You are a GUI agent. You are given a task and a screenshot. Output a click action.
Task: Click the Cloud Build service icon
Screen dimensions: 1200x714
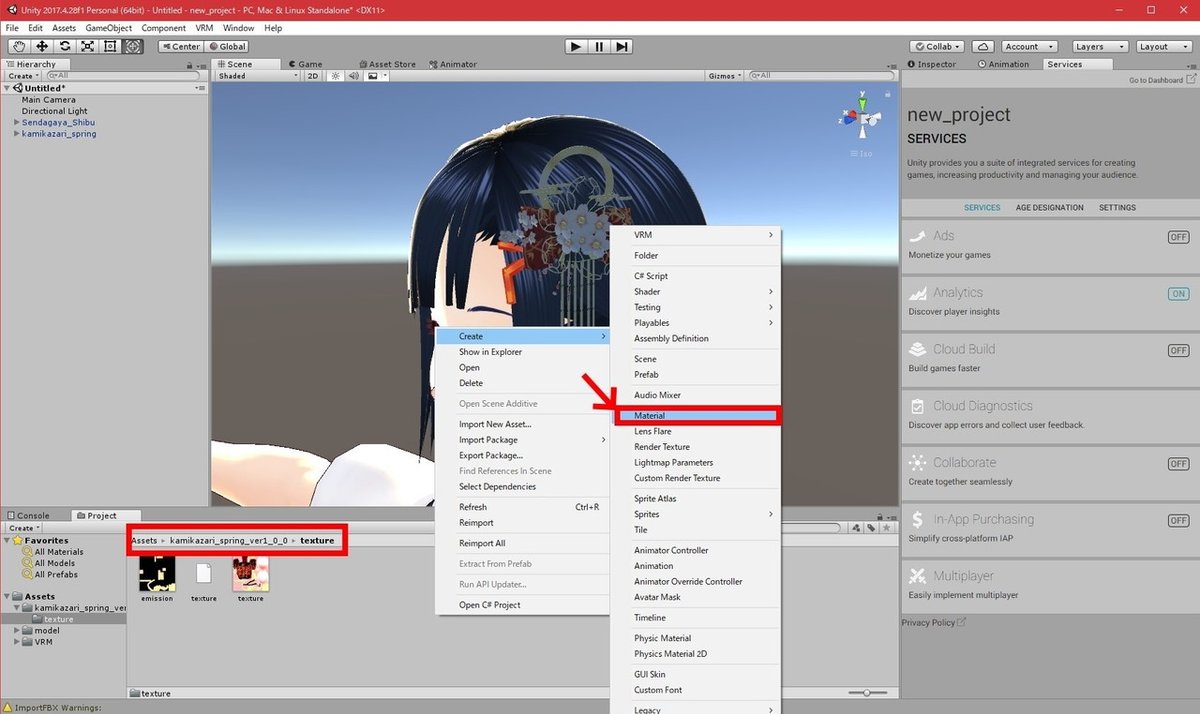pos(917,350)
